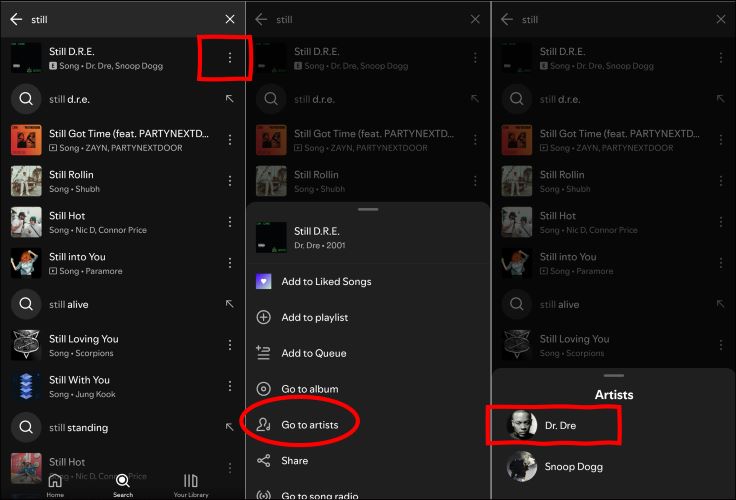Select 'still alive' search suggestion in left panel

[123, 304]
